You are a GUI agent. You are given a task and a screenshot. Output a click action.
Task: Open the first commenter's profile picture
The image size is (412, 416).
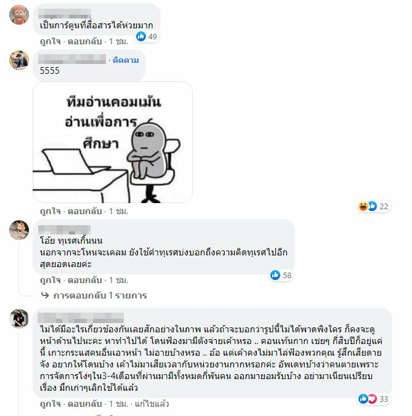(x=19, y=15)
